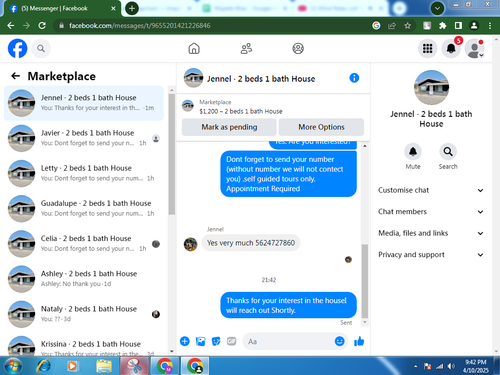
Task: Click the browser address bar URL
Action: click(139, 26)
